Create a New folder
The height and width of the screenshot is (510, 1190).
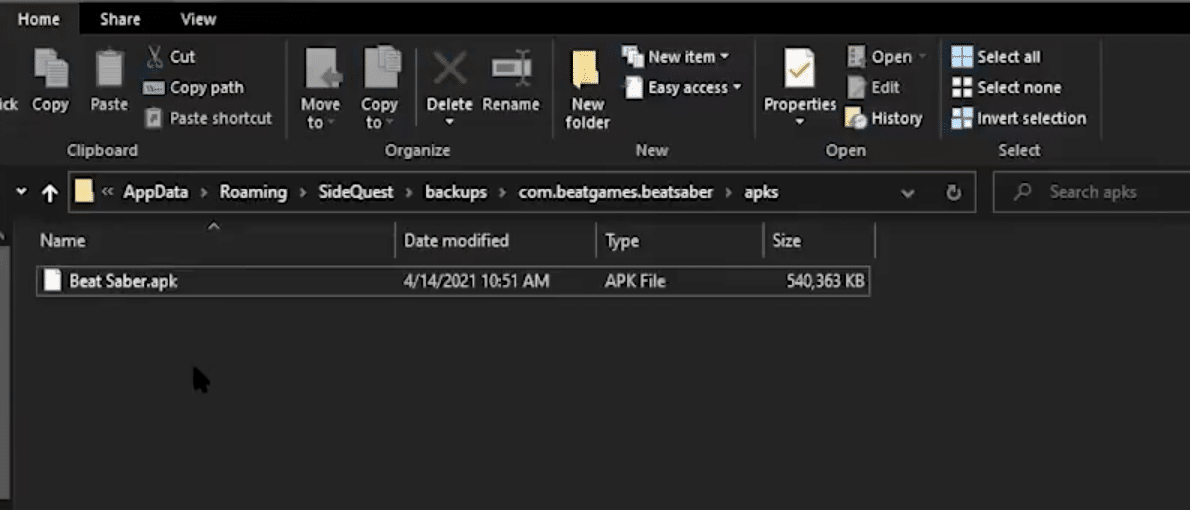pyautogui.click(x=587, y=89)
